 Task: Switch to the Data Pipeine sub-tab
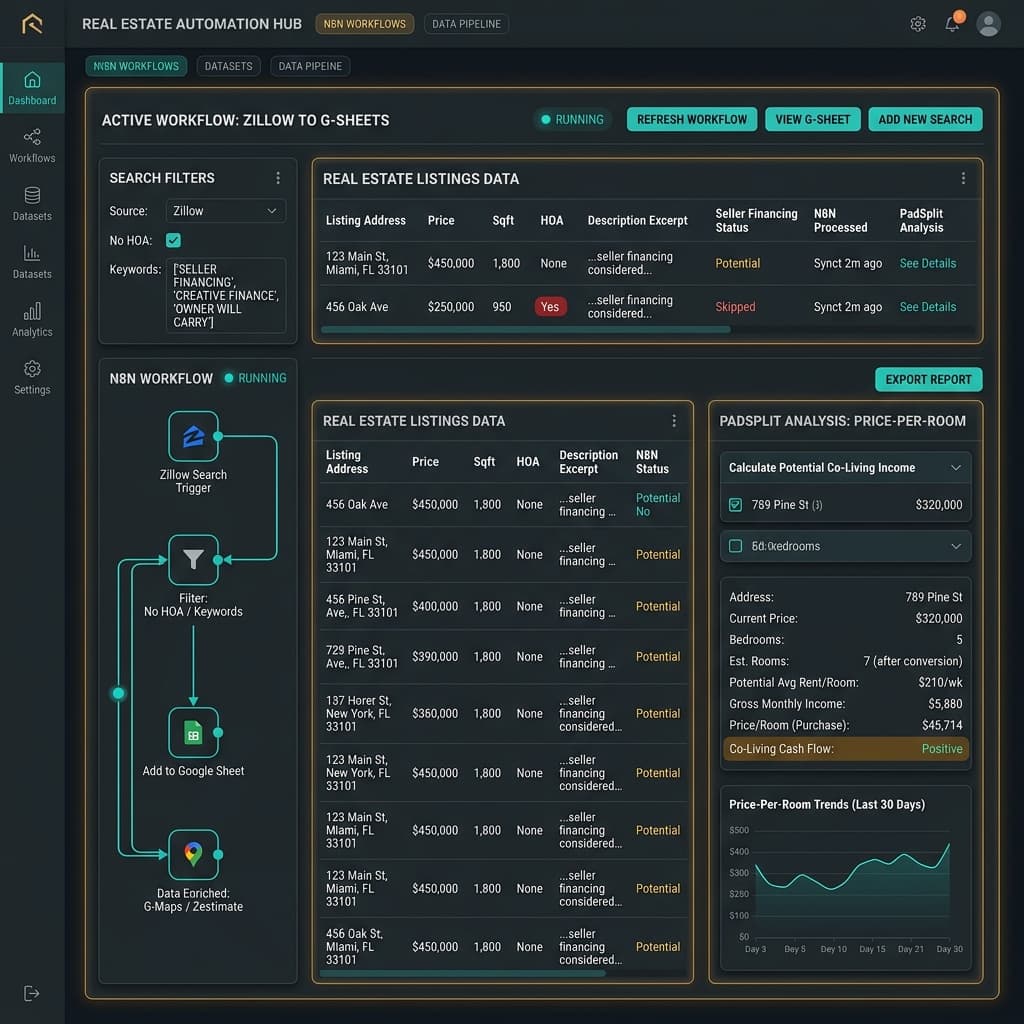tap(310, 66)
